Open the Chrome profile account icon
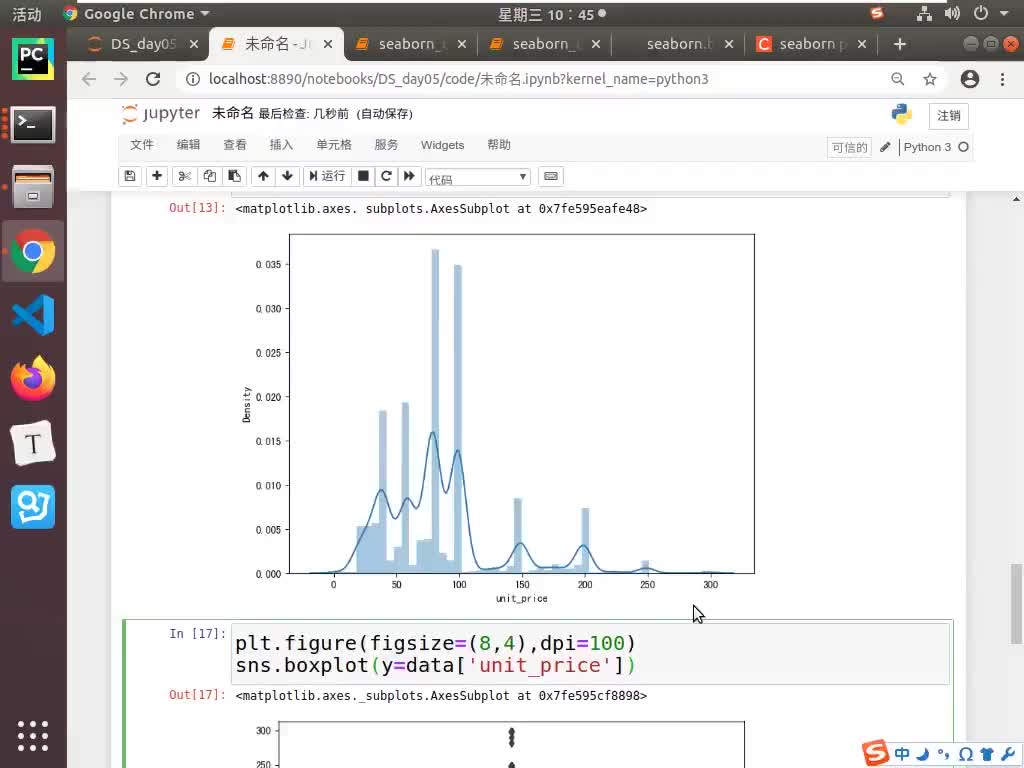Image resolution: width=1024 pixels, height=768 pixels. [970, 79]
